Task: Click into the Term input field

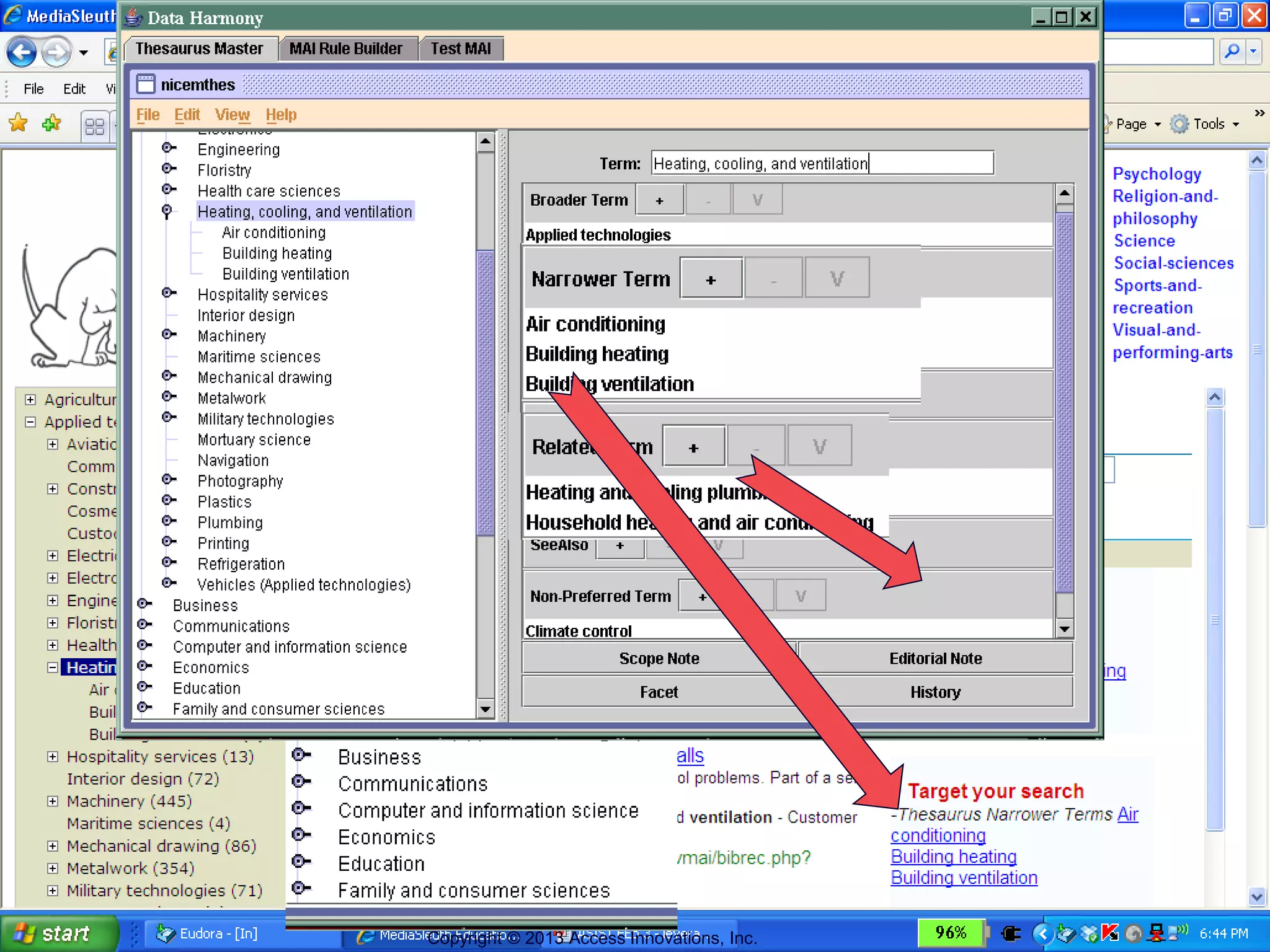Action: coord(822,164)
